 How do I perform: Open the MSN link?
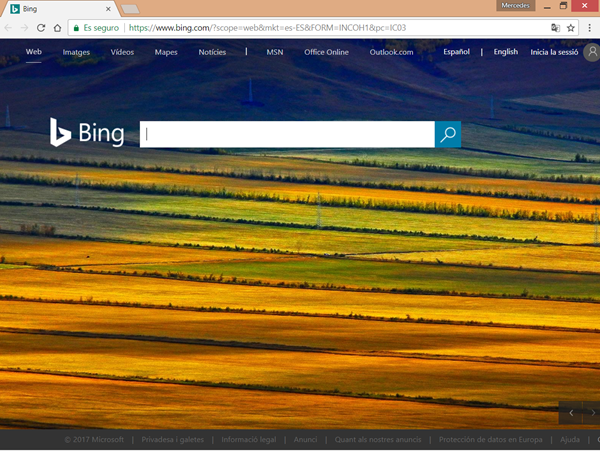pos(275,52)
